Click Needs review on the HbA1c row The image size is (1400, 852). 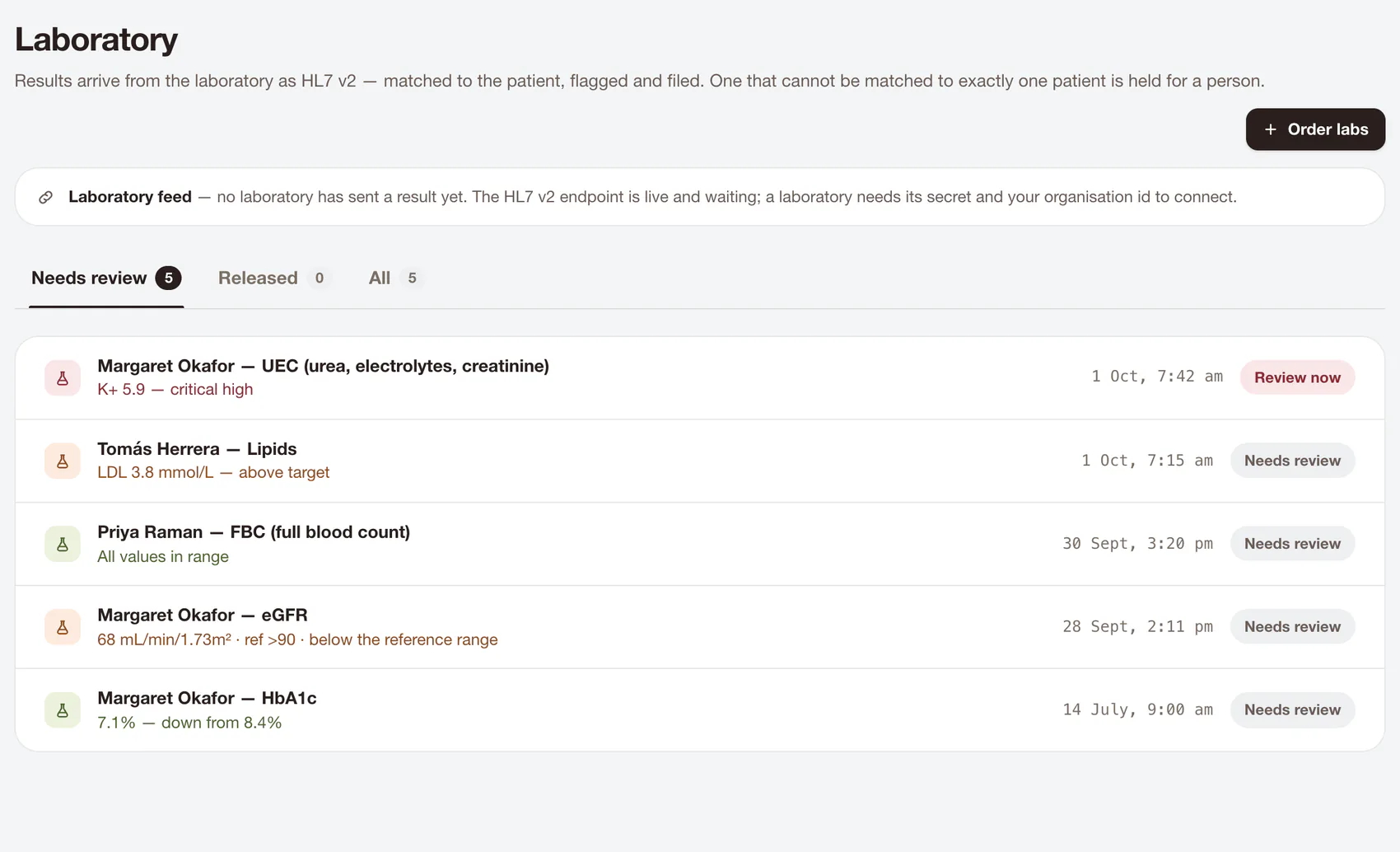(x=1292, y=710)
